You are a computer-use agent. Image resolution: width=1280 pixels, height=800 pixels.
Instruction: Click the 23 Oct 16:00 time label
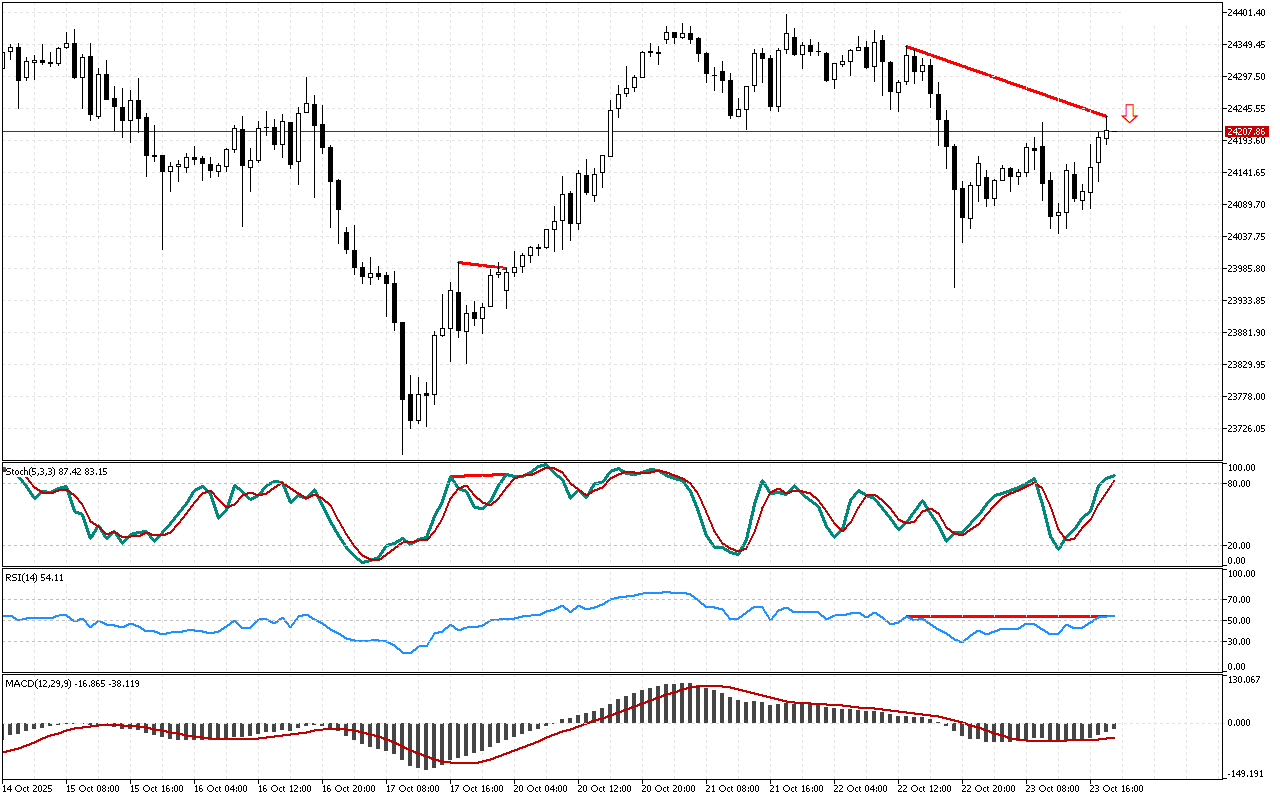[x=1115, y=788]
